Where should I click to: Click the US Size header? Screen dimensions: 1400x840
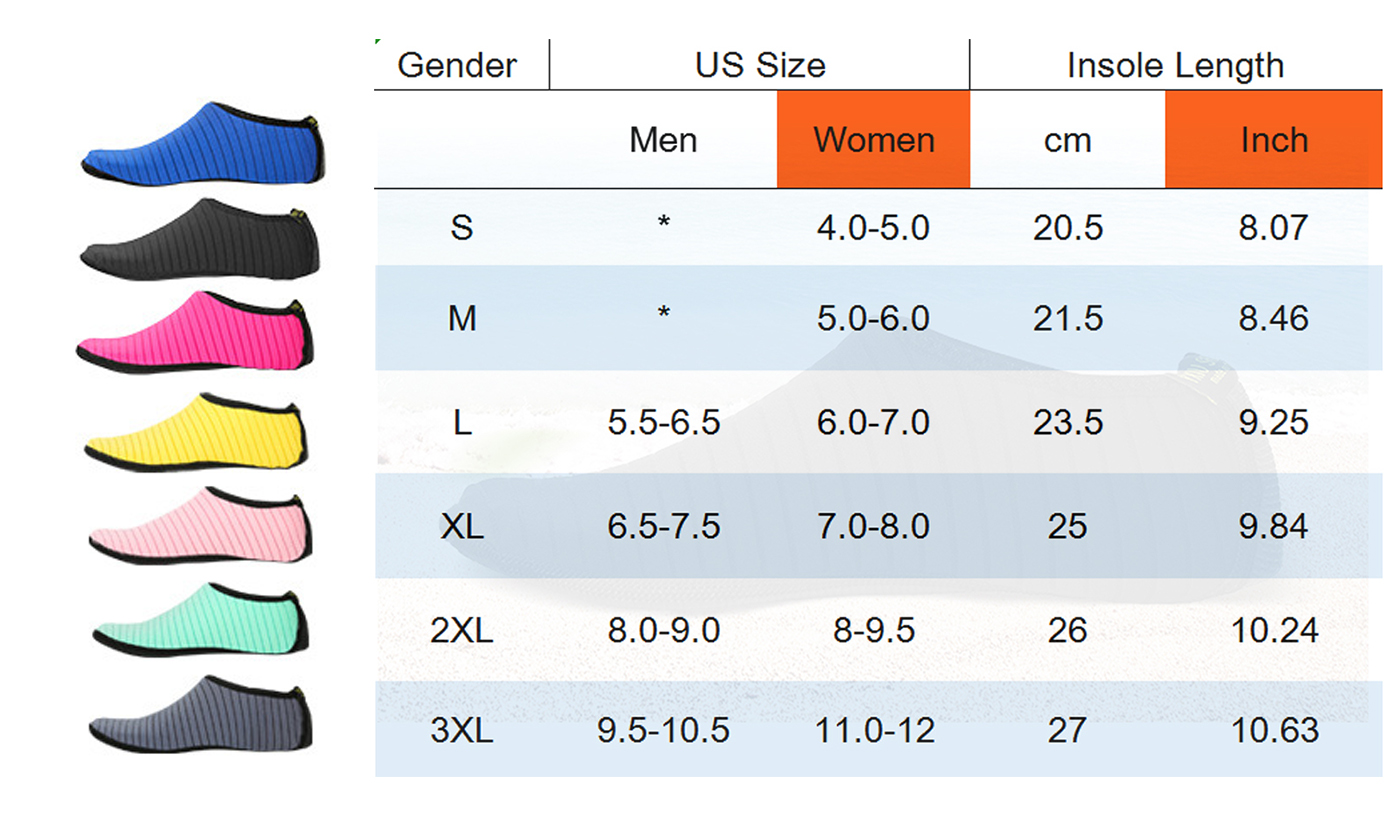[760, 66]
